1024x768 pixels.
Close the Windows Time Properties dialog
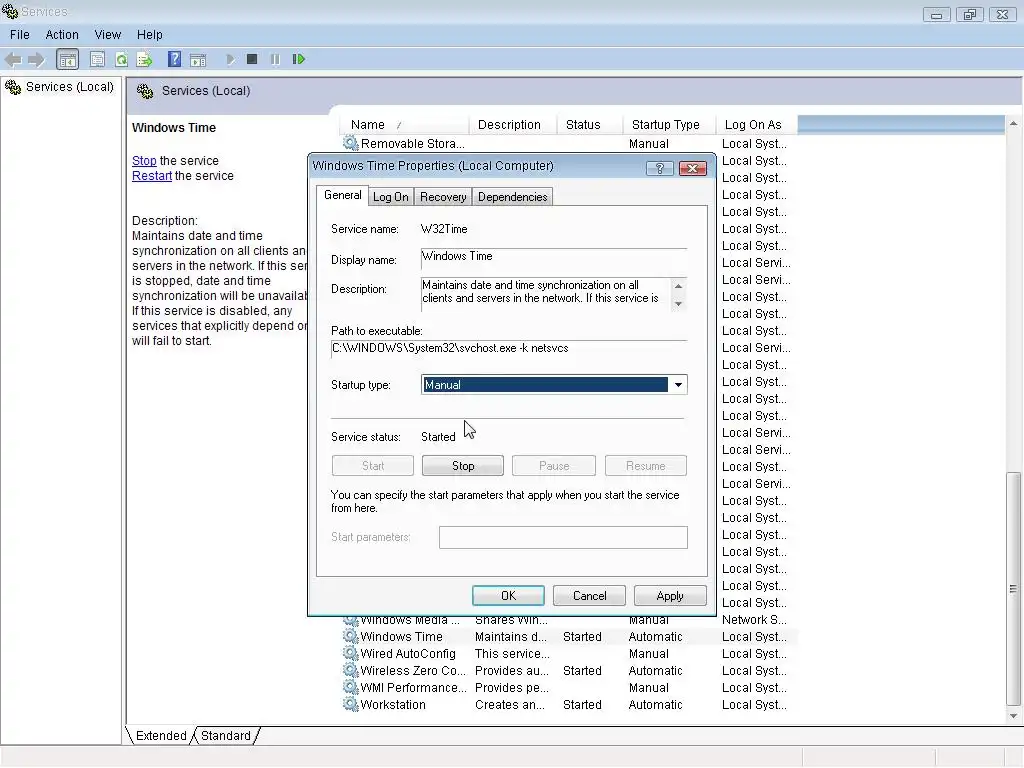coord(692,168)
